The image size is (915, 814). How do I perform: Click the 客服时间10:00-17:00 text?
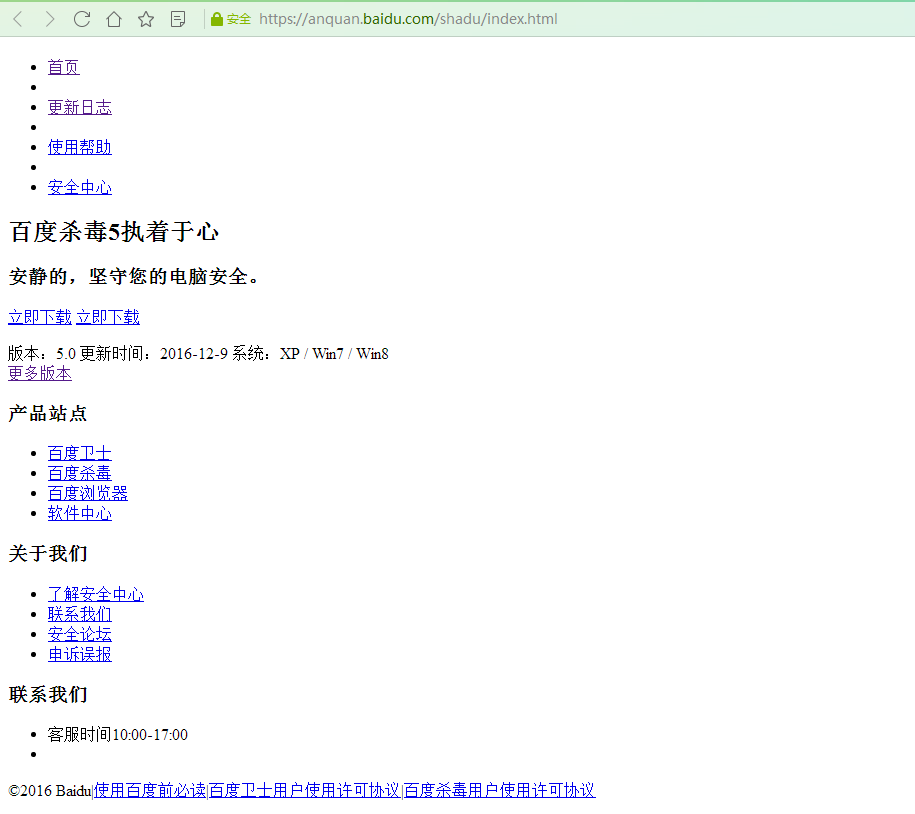(118, 735)
